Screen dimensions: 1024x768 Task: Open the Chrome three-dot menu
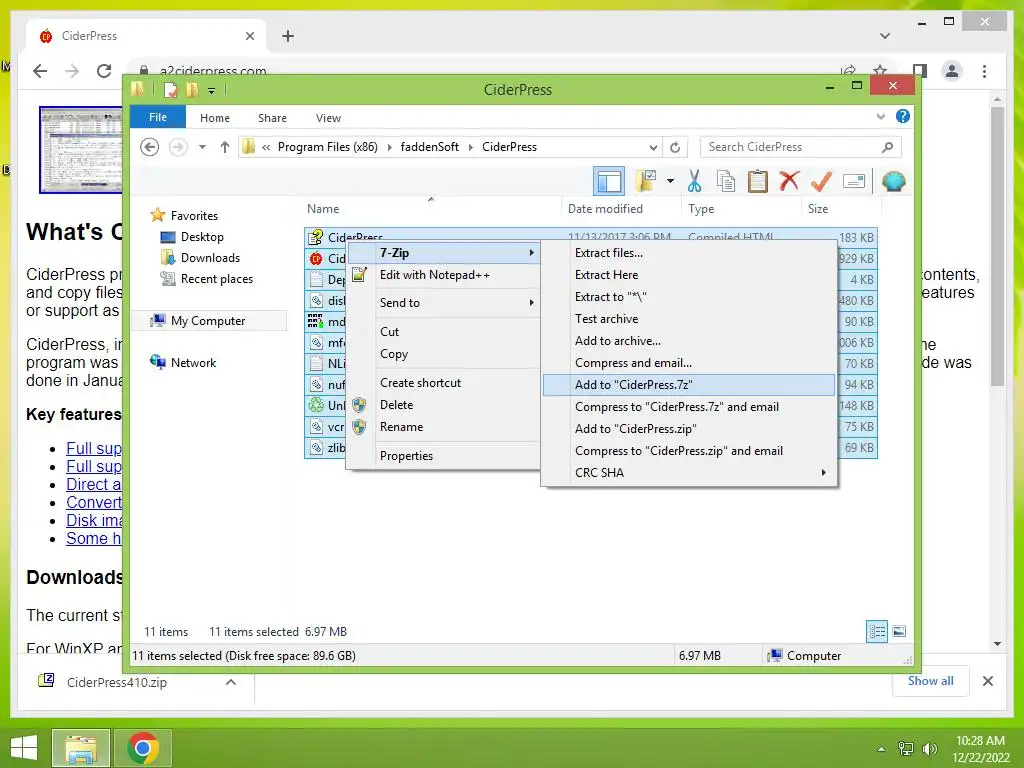point(984,71)
